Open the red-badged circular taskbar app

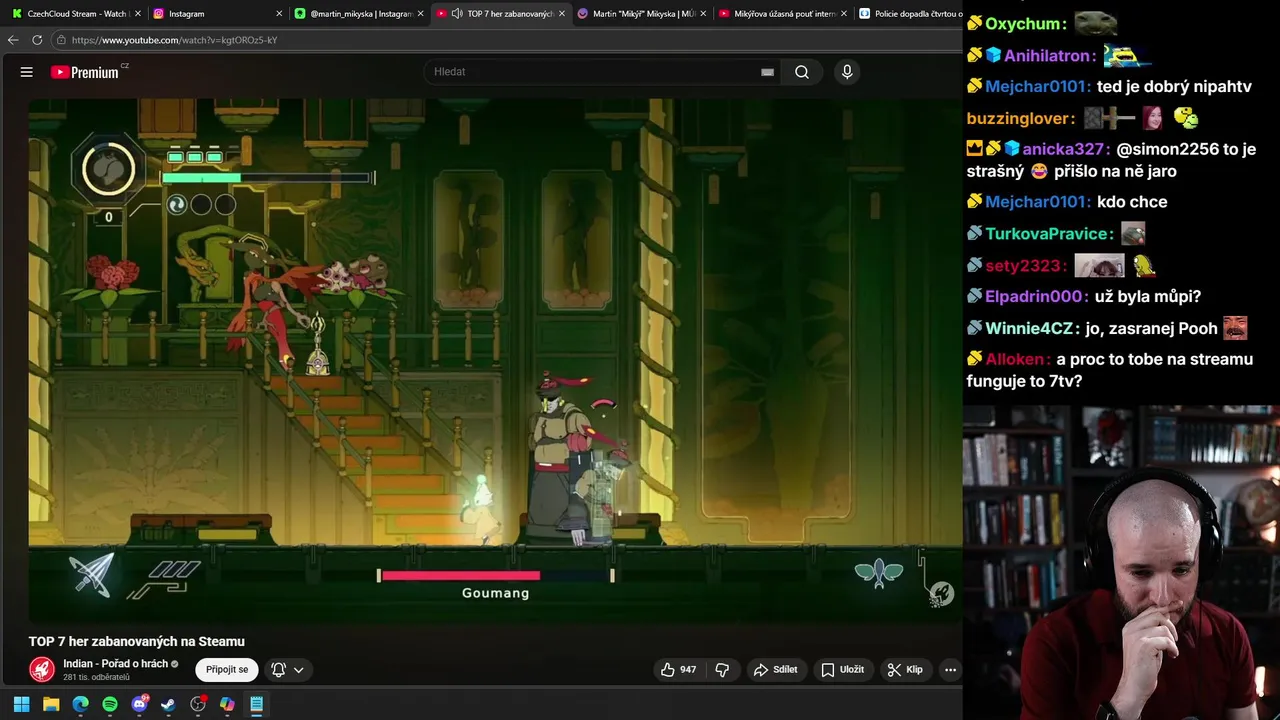pyautogui.click(x=198, y=704)
